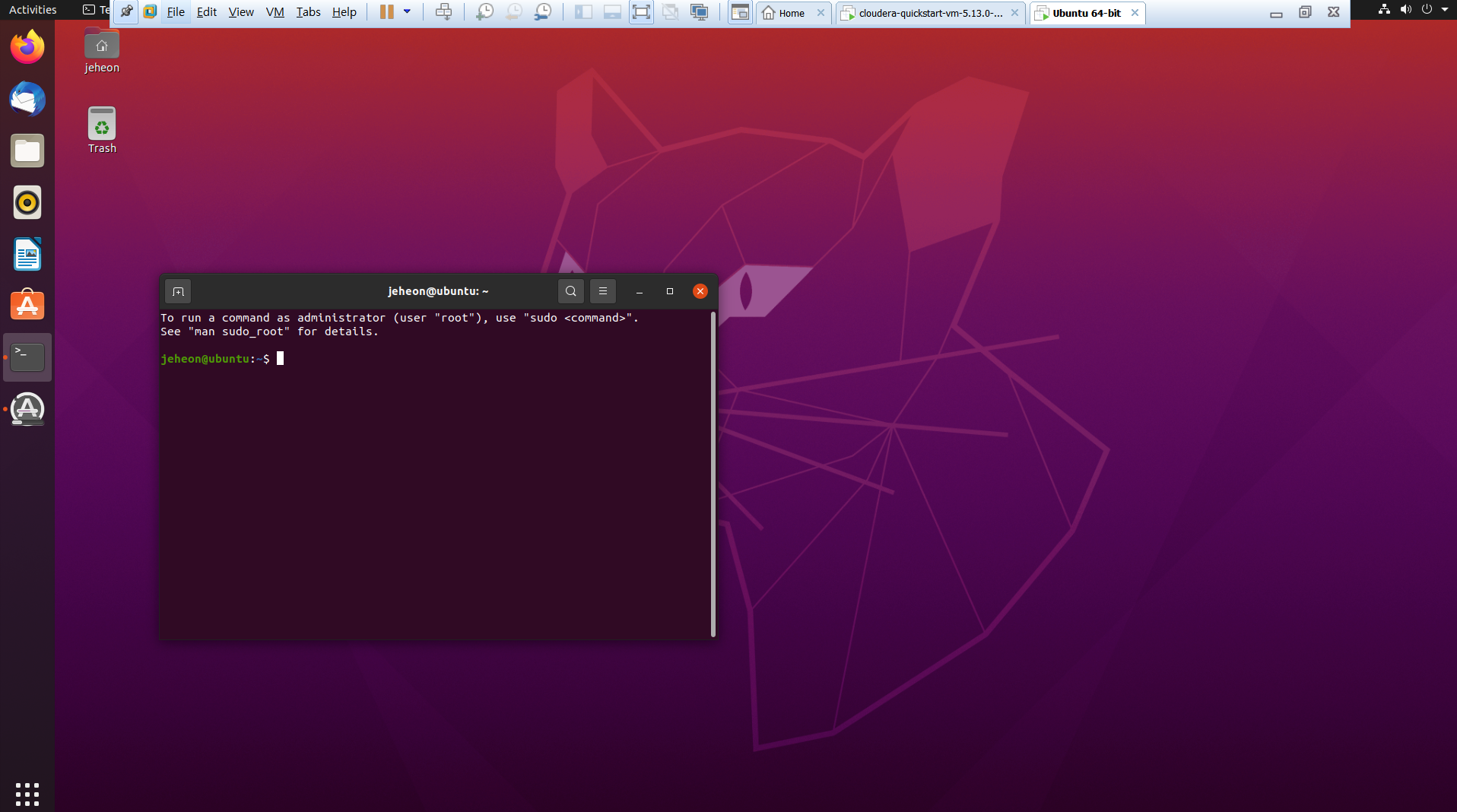1457x812 pixels.
Task: Toggle full screen mode icon
Action: 641,11
